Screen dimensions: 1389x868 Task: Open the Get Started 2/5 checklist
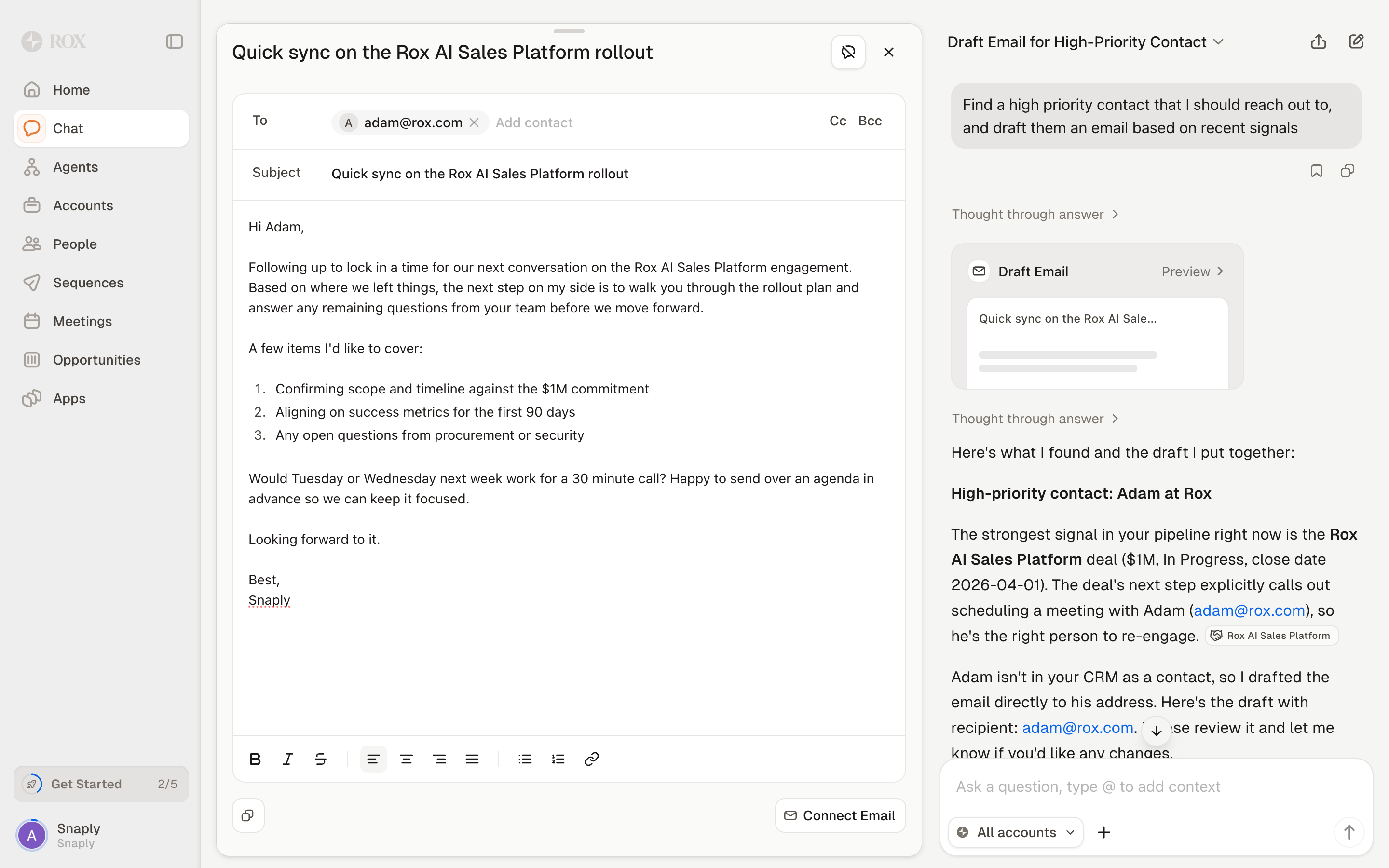tap(101, 784)
